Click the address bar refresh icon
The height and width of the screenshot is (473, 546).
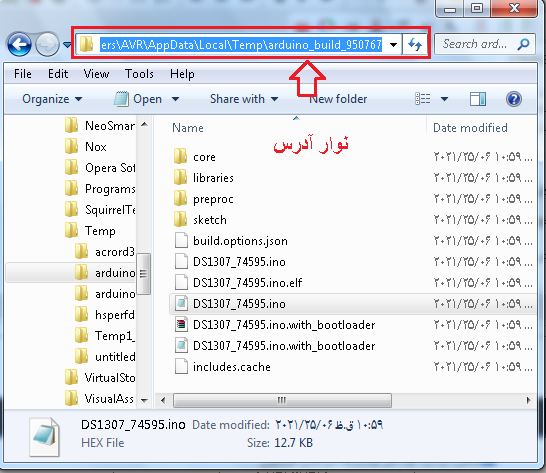pyautogui.click(x=415, y=45)
